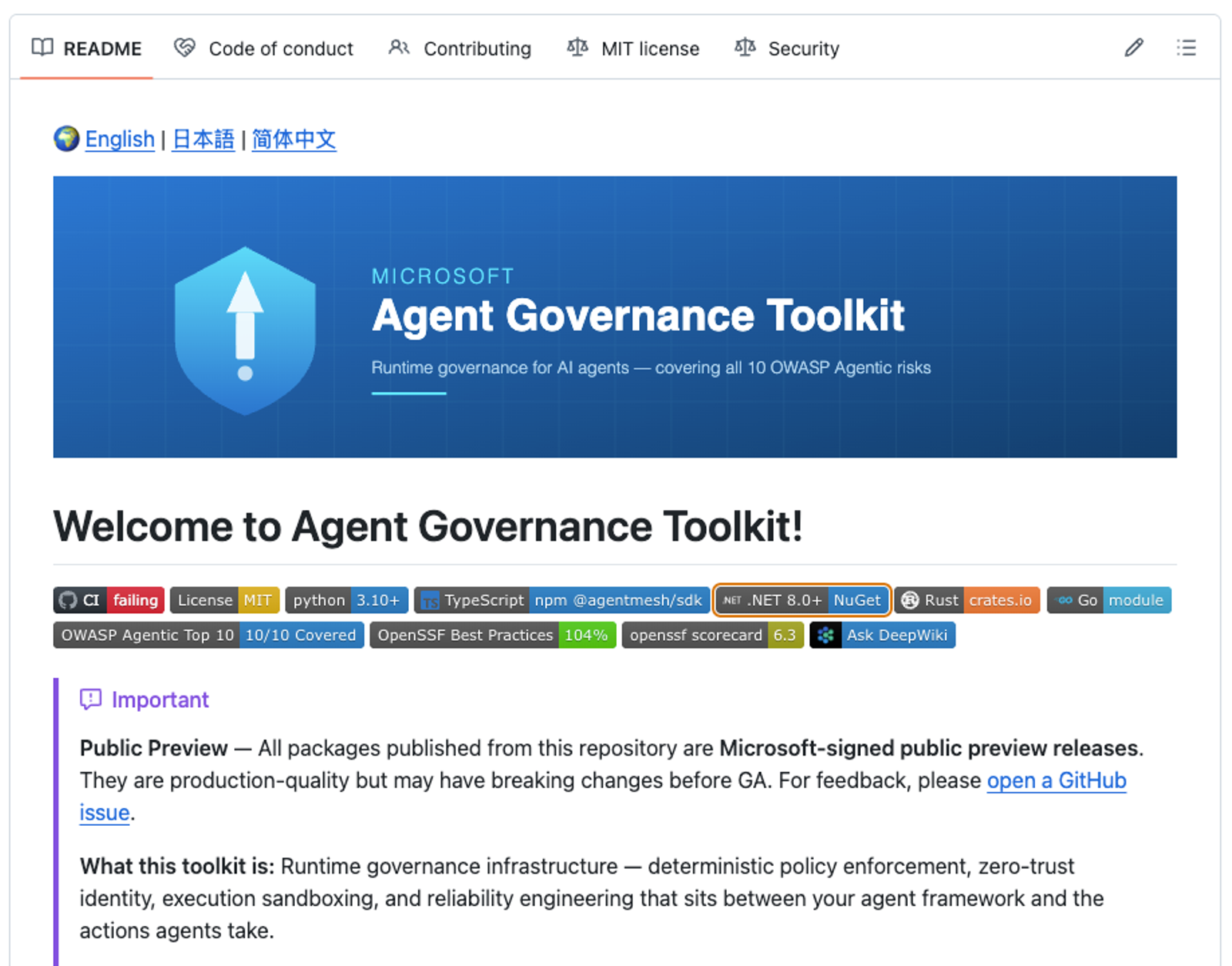The width and height of the screenshot is (1232, 966).
Task: Click the OpenSSF Best Practices 104% badge
Action: (493, 635)
